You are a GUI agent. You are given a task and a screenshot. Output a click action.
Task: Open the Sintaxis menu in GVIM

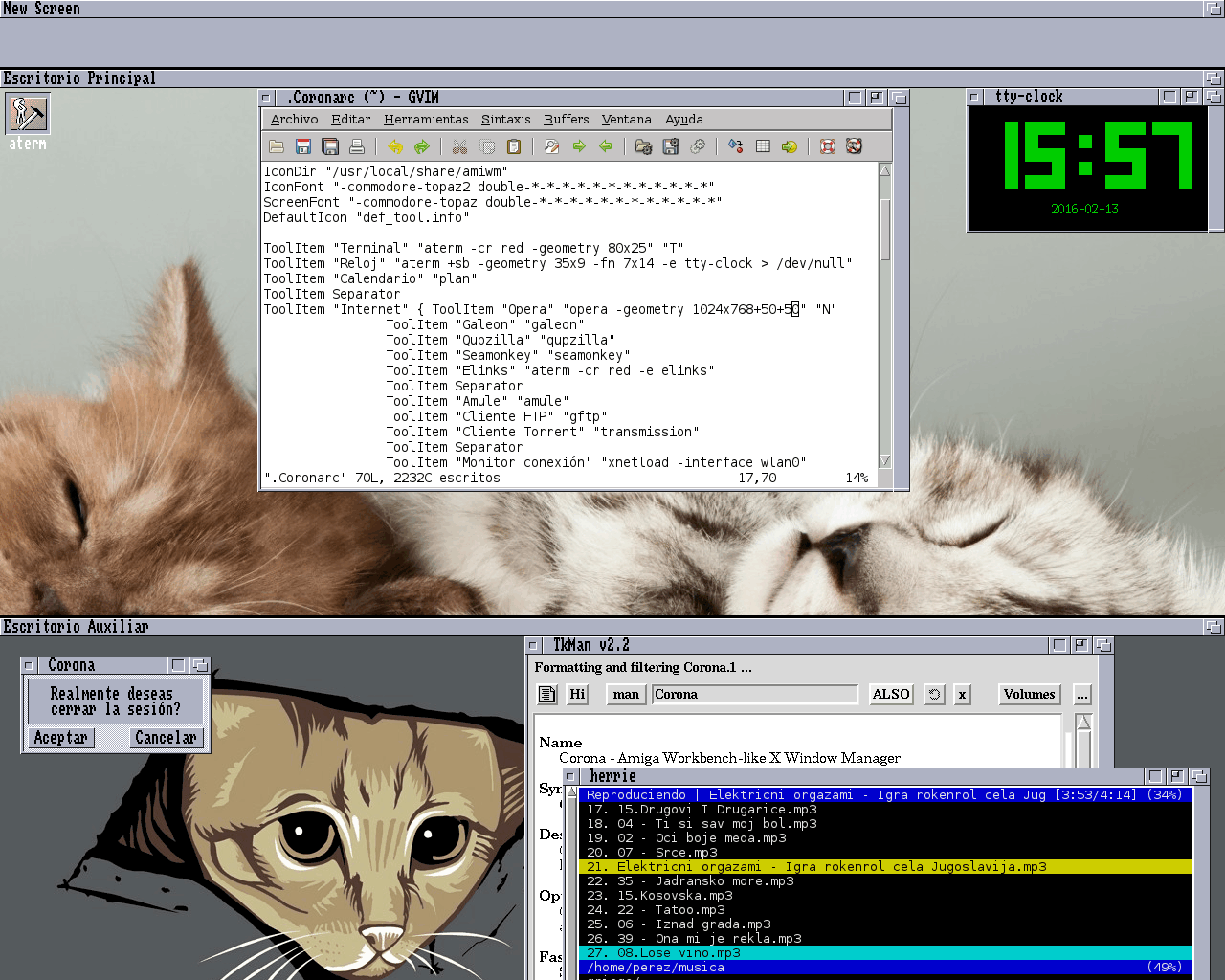505,120
